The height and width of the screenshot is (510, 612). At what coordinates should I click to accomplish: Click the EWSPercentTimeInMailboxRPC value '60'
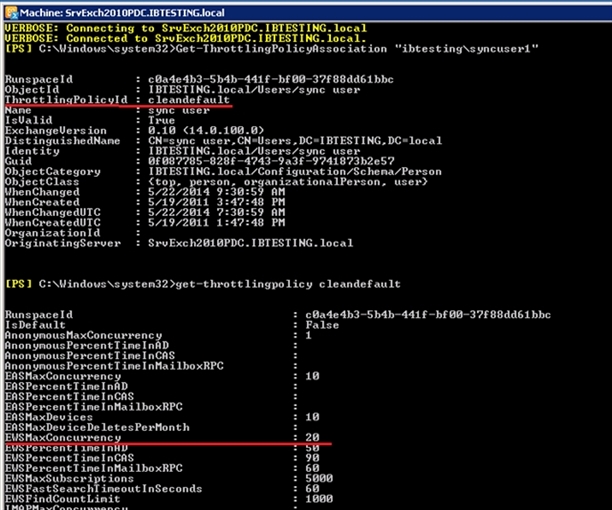pyautogui.click(x=312, y=468)
